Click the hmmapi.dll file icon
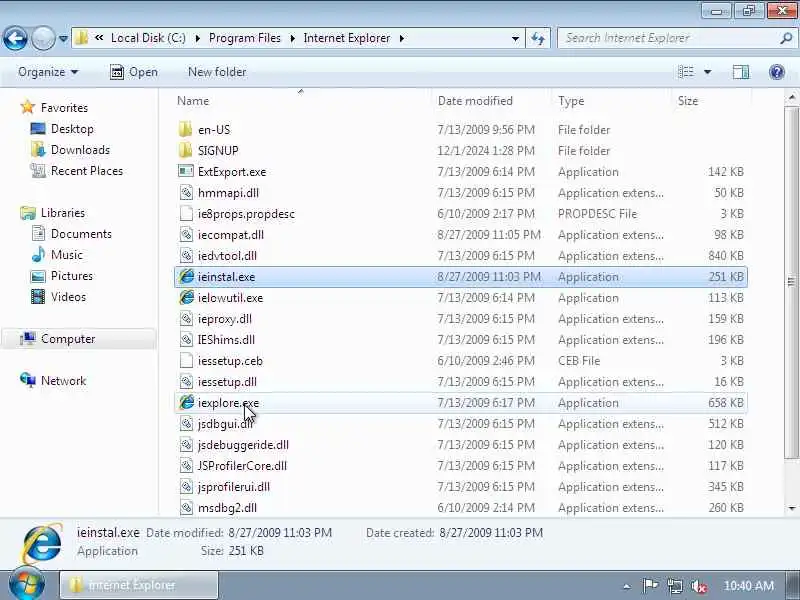 point(186,192)
